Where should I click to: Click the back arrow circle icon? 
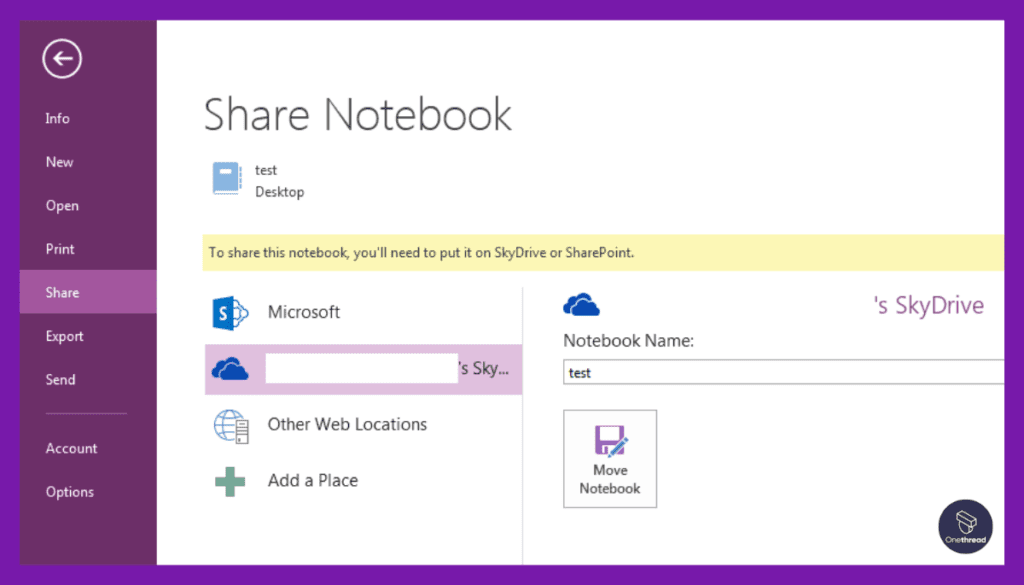(62, 59)
